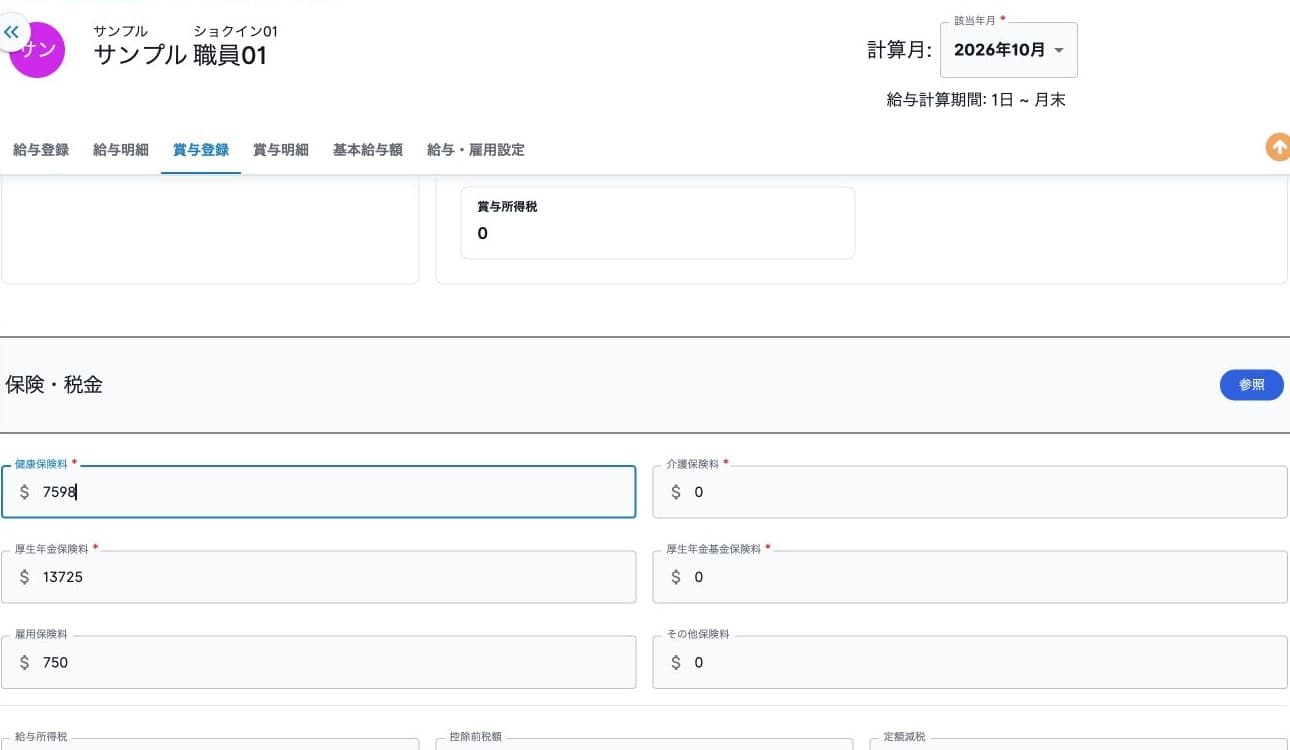Screen dimensions: 1290x750
Task: Open the 賞与明細 tab
Action: point(281,150)
